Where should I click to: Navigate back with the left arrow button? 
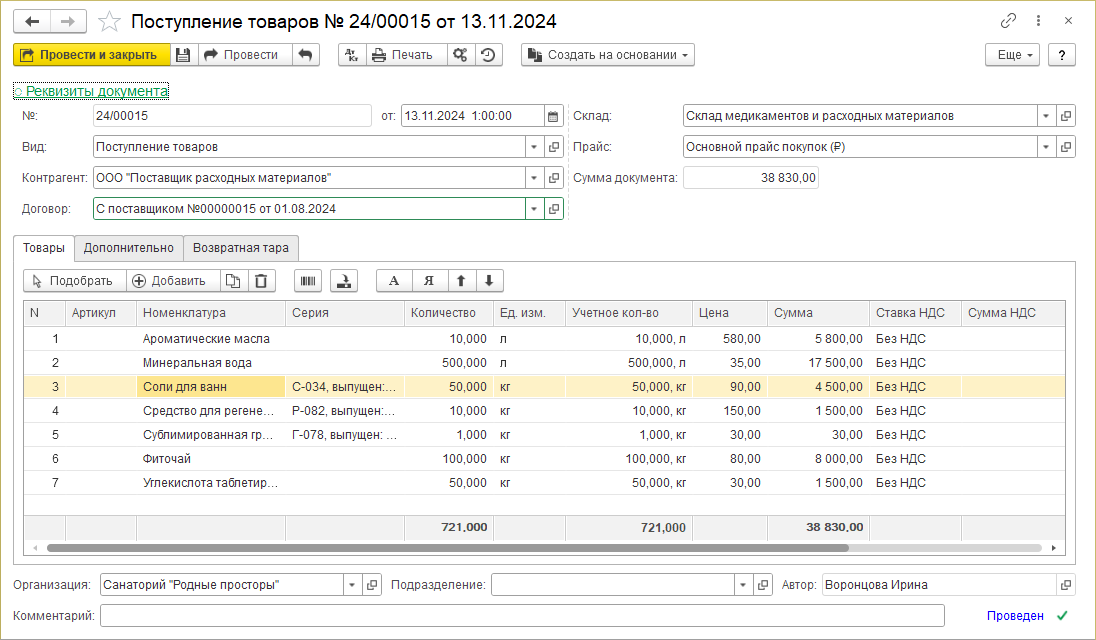click(32, 21)
